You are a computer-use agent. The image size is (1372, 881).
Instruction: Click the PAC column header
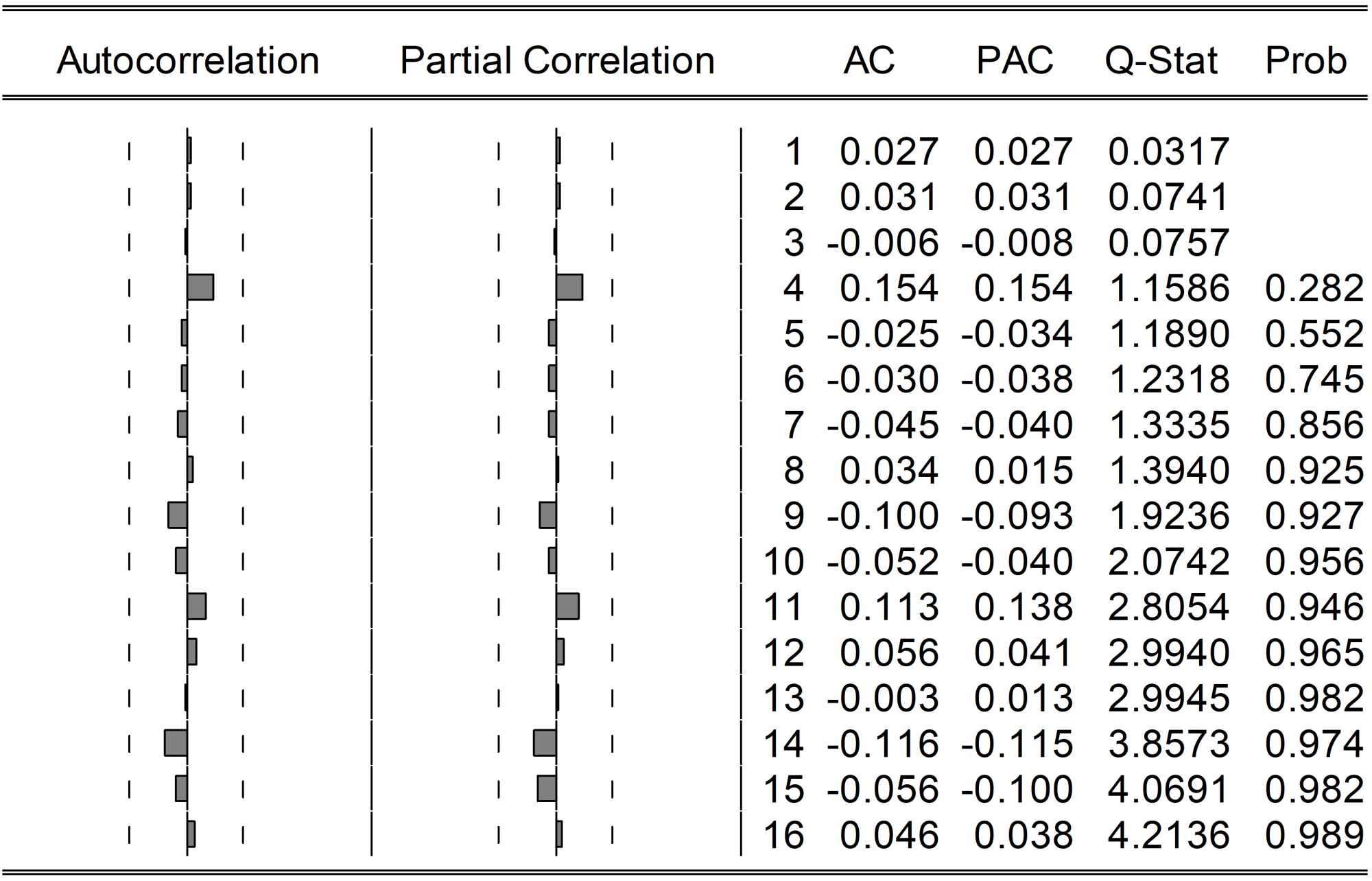[1015, 61]
